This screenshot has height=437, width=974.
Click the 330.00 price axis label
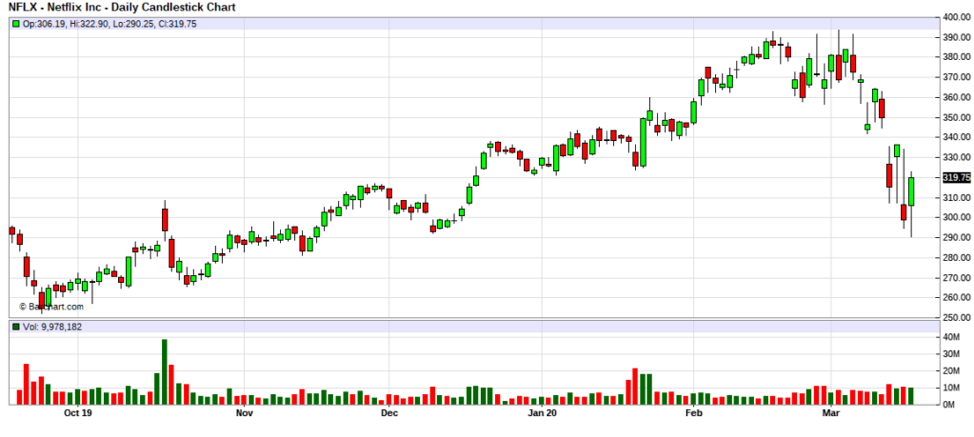click(x=957, y=158)
